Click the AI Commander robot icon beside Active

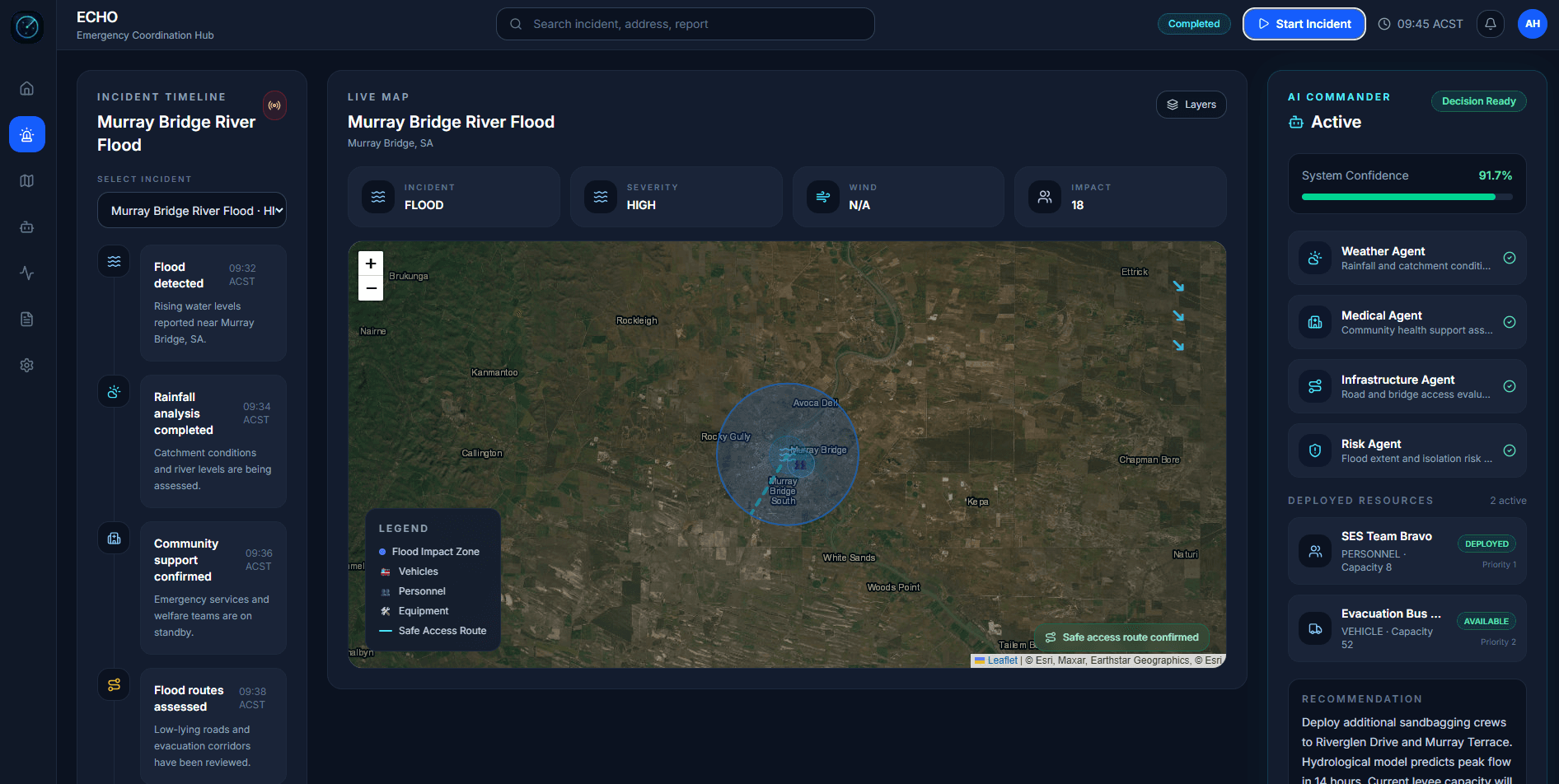click(x=1296, y=123)
